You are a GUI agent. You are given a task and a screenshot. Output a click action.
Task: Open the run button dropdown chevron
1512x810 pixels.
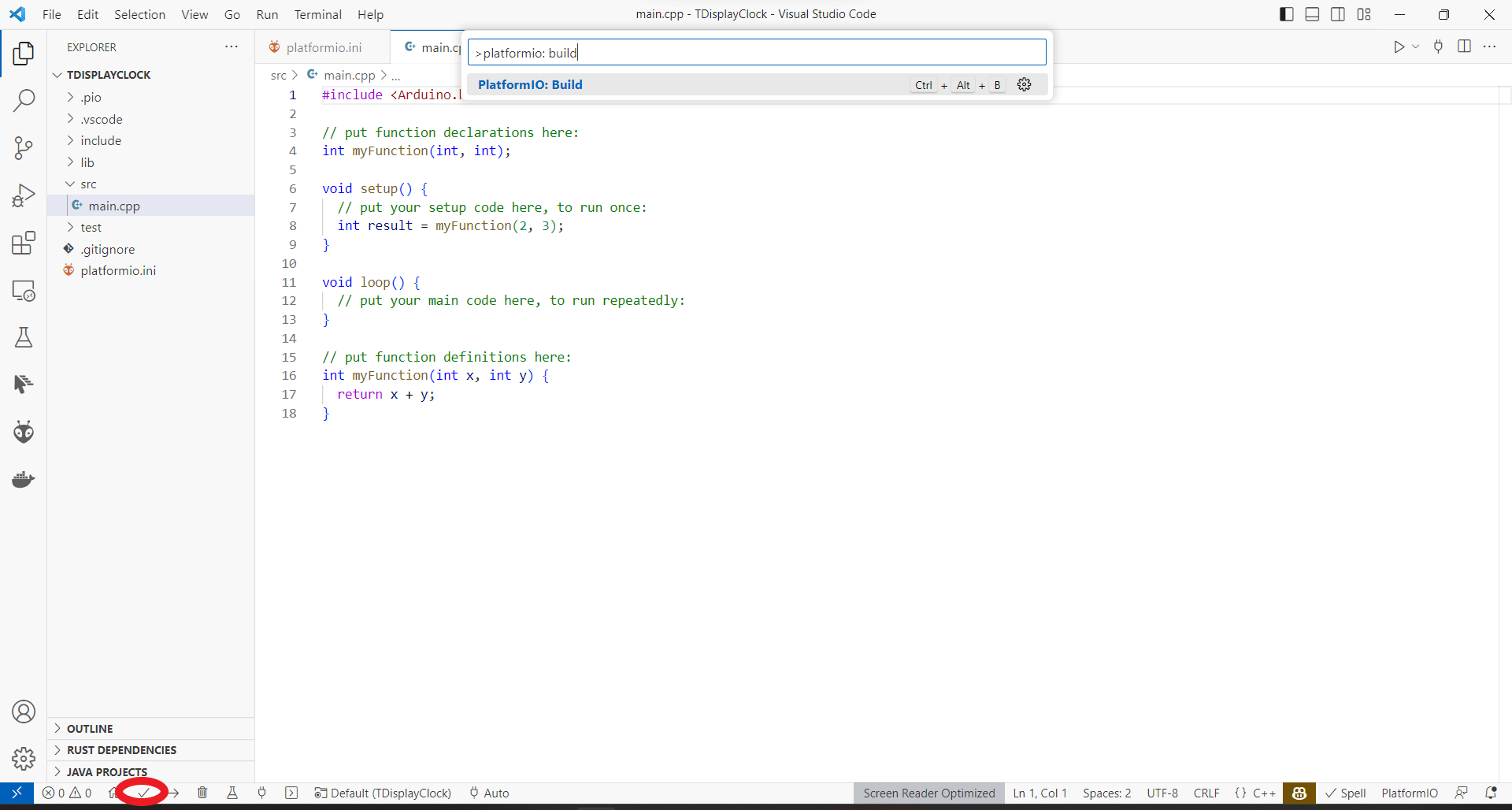[x=1415, y=46]
